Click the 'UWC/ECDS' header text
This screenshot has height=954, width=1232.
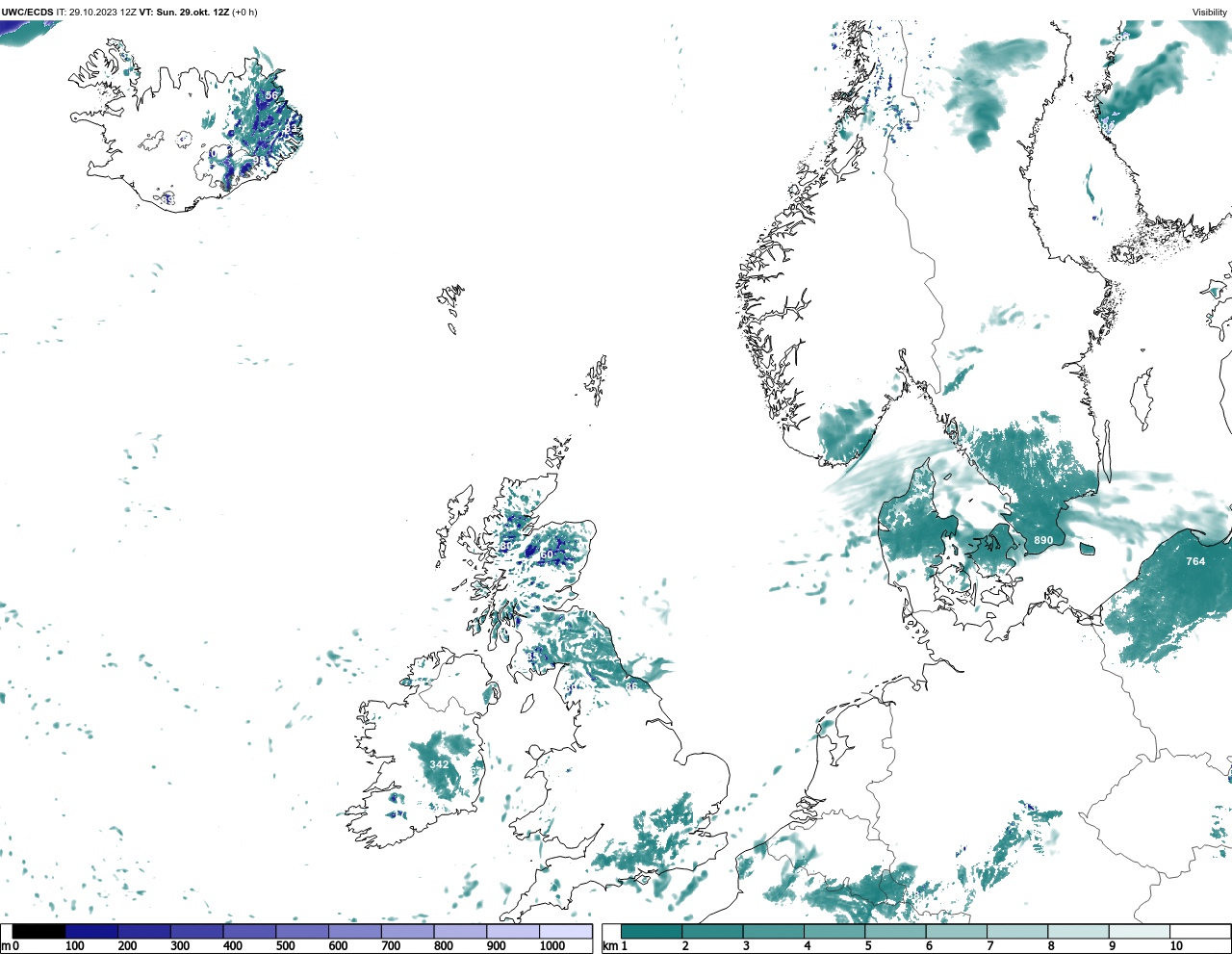(x=27, y=13)
